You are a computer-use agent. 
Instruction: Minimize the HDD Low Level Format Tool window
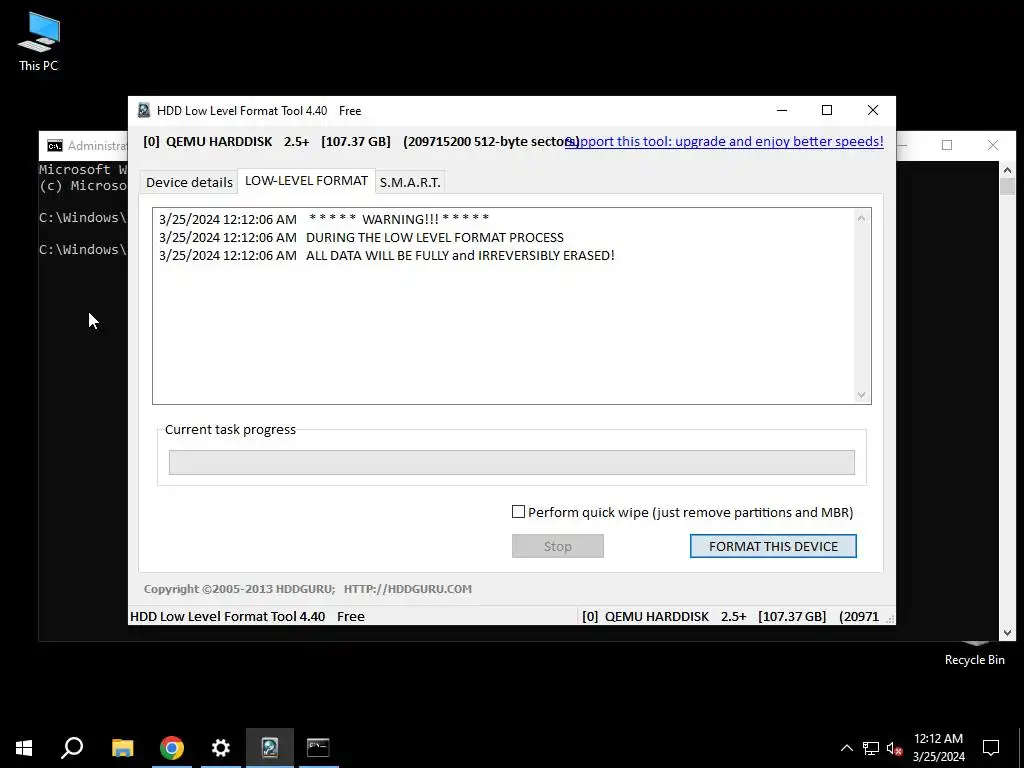point(782,110)
